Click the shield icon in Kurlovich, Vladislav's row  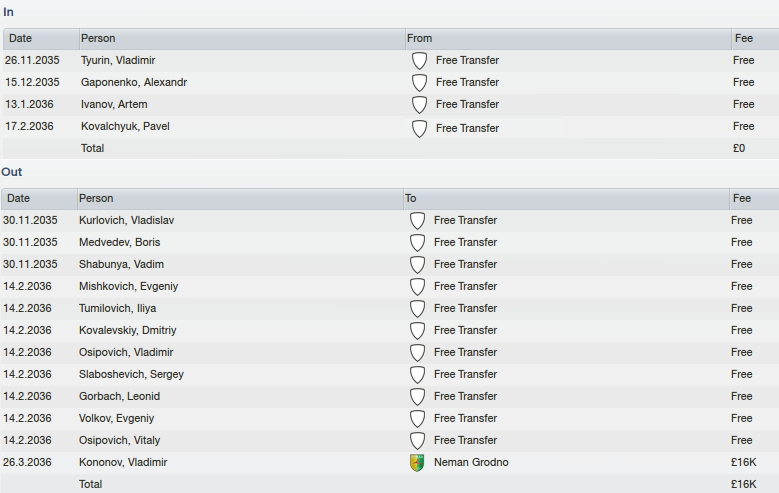coord(417,221)
